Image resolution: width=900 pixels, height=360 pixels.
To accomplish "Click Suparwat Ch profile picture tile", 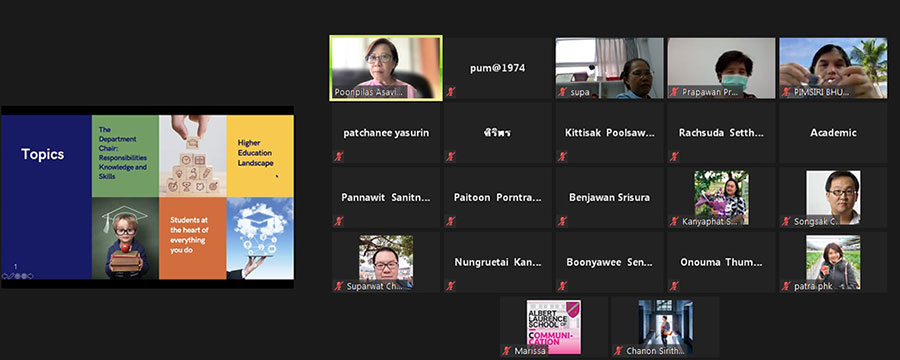I will tap(386, 262).
